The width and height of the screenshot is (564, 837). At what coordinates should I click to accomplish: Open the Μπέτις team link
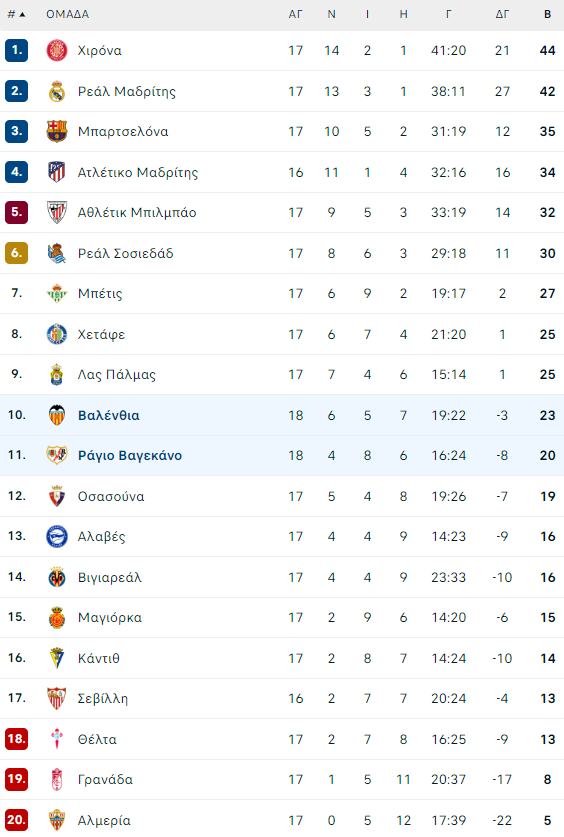pos(100,294)
